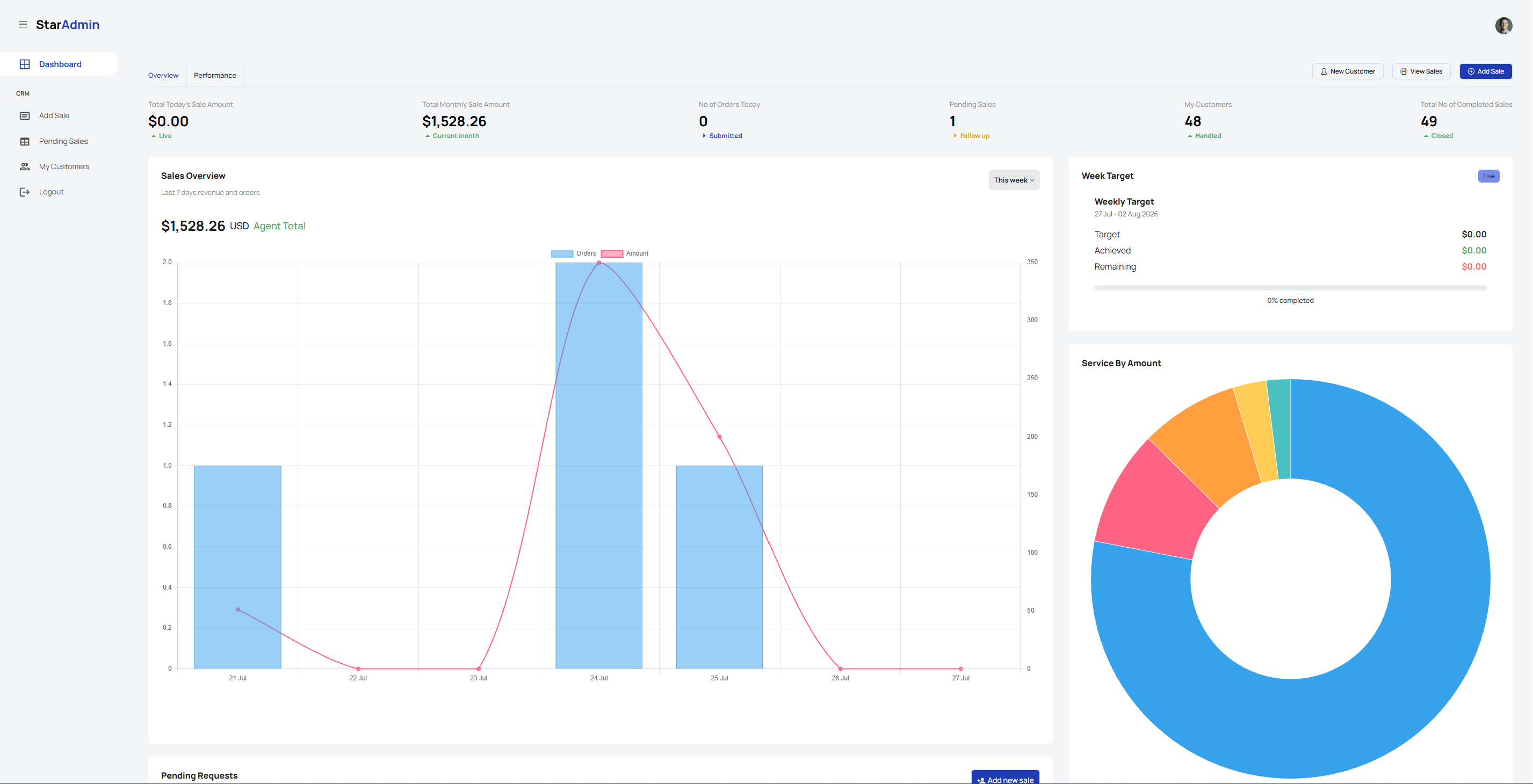
Task: Switch to the Performance tab
Action: (215, 76)
